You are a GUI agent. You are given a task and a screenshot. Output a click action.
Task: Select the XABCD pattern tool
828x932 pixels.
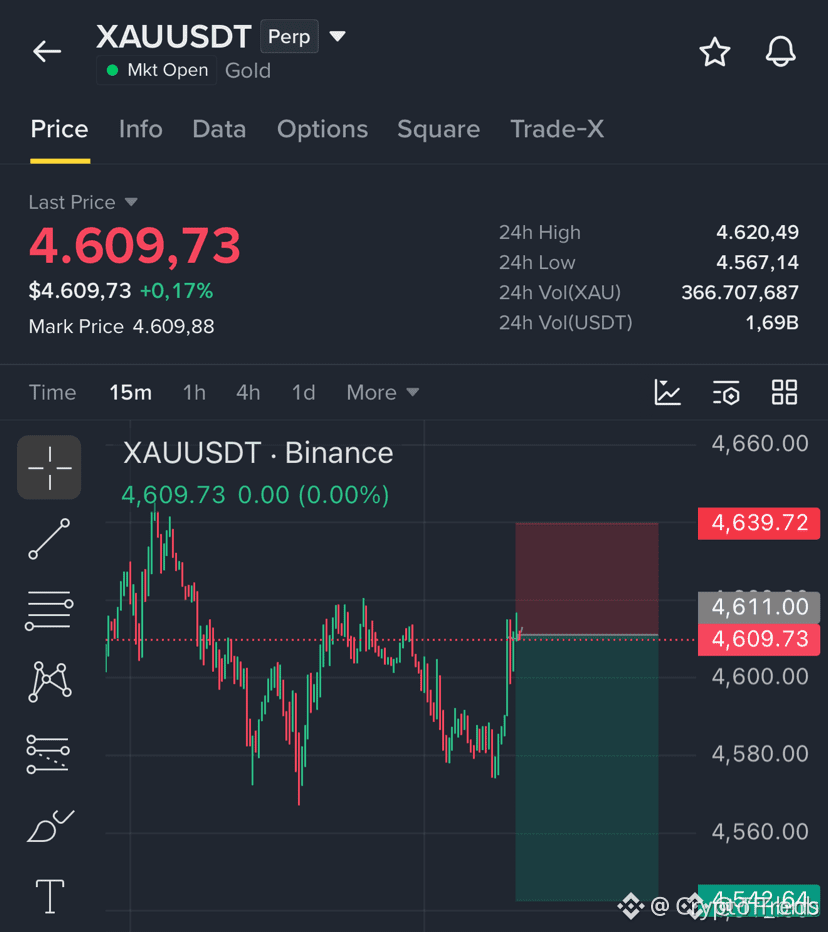click(49, 682)
